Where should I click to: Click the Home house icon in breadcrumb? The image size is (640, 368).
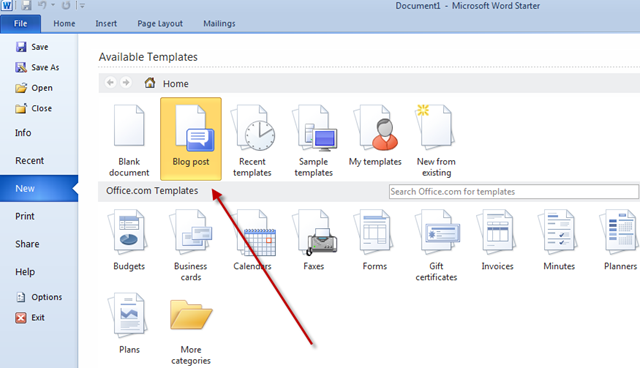coord(150,83)
